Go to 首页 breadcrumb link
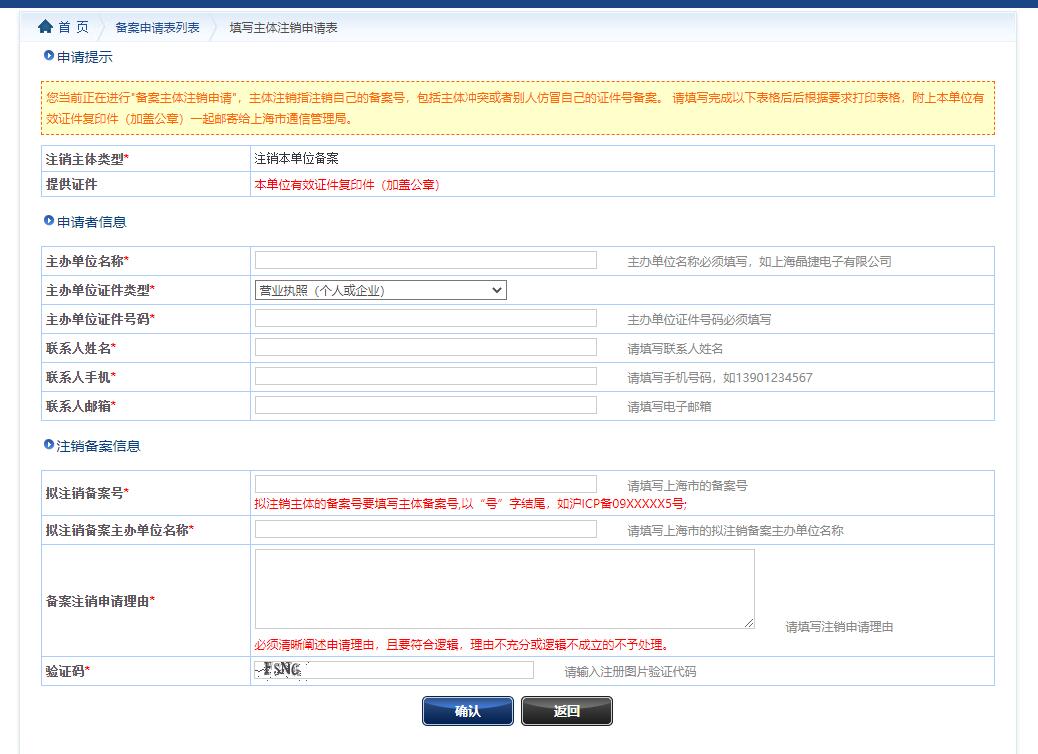The image size is (1038, 754). [73, 27]
